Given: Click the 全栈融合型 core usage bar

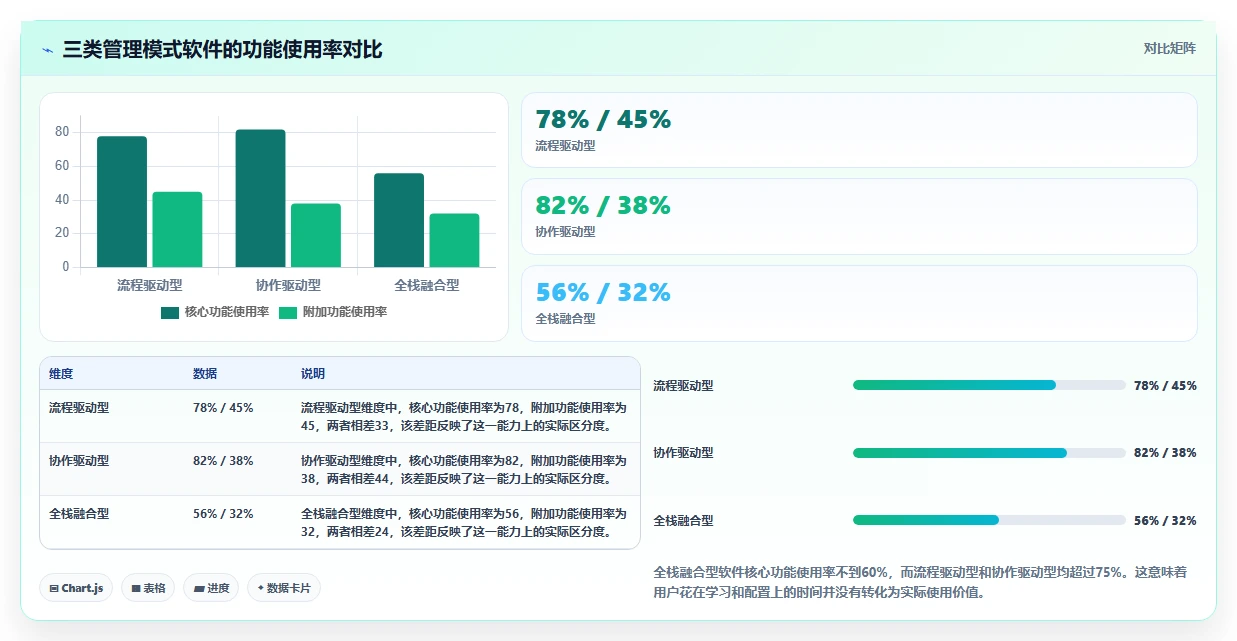Looking at the screenshot, I should (x=399, y=220).
